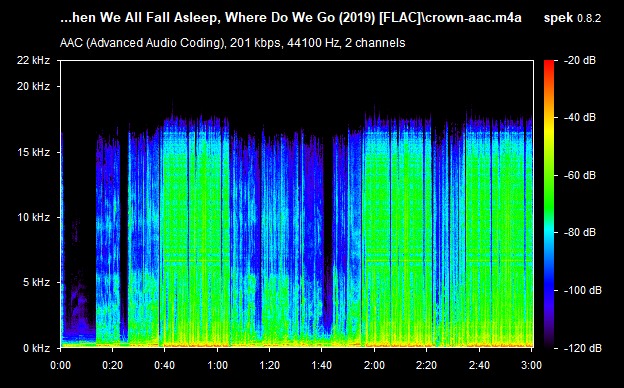Screen dimensions: 624x388
Task: Click the 20 kHz frequency label
Action: 33,86
